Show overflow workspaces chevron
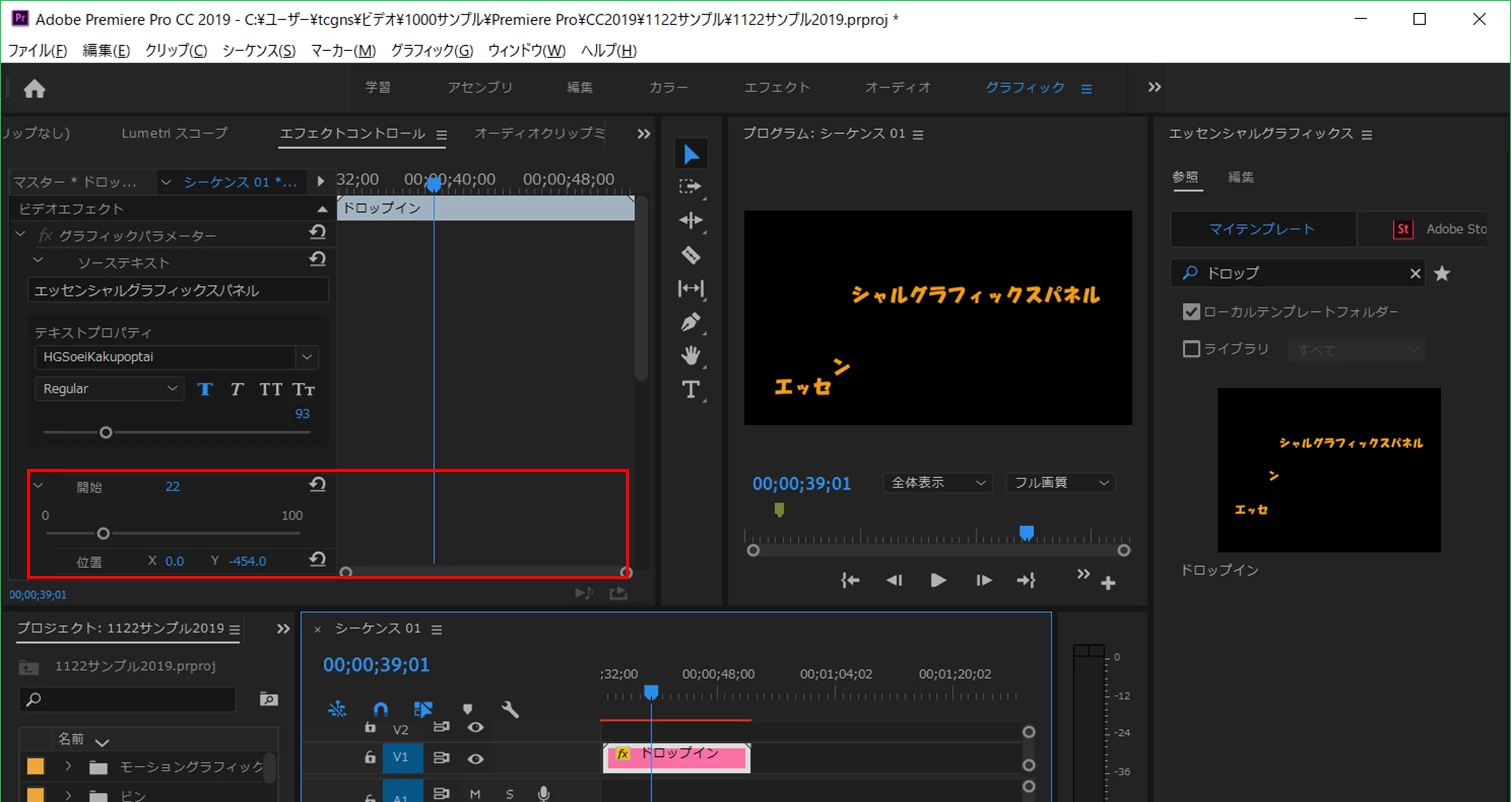This screenshot has width=1511, height=802. pyautogui.click(x=1154, y=87)
